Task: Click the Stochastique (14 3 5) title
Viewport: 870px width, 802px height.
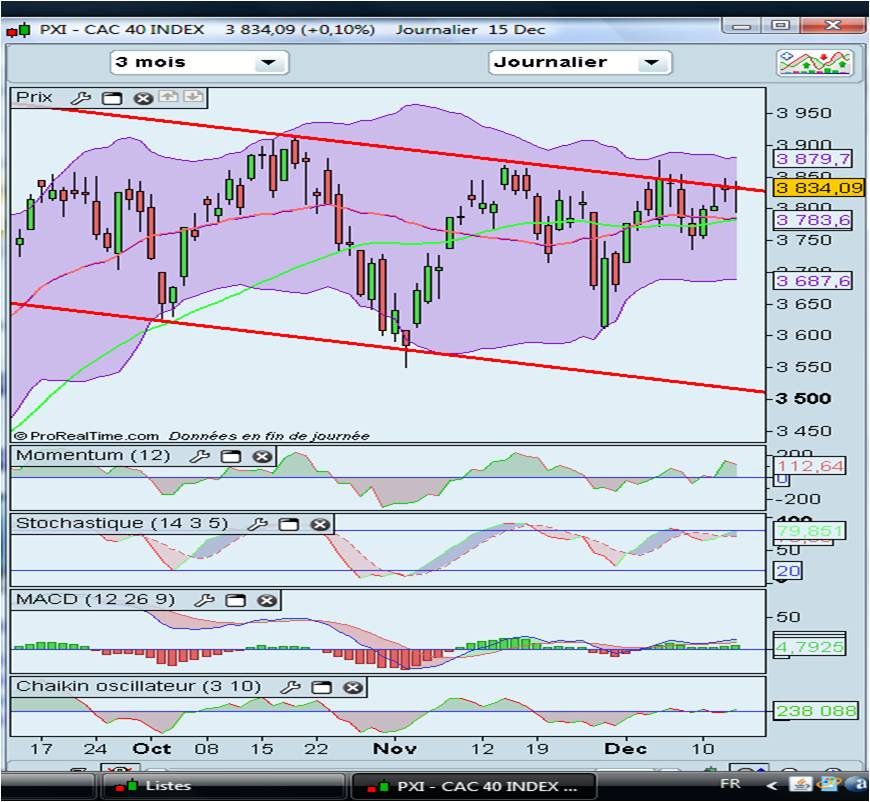Action: click(x=122, y=523)
